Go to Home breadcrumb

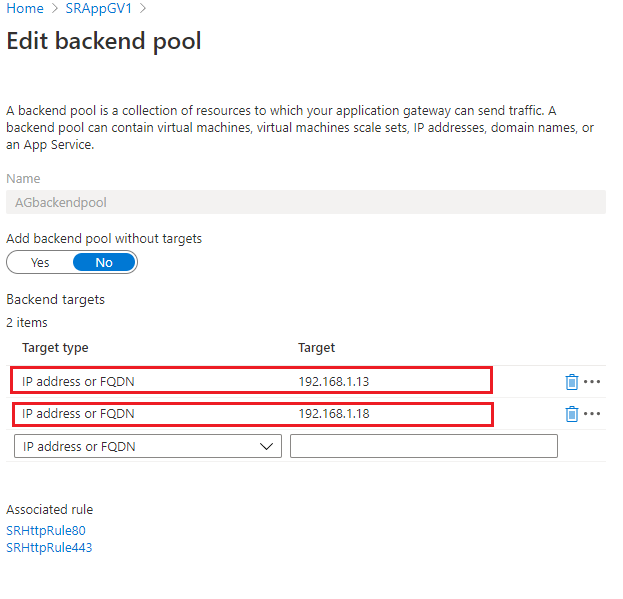[25, 9]
